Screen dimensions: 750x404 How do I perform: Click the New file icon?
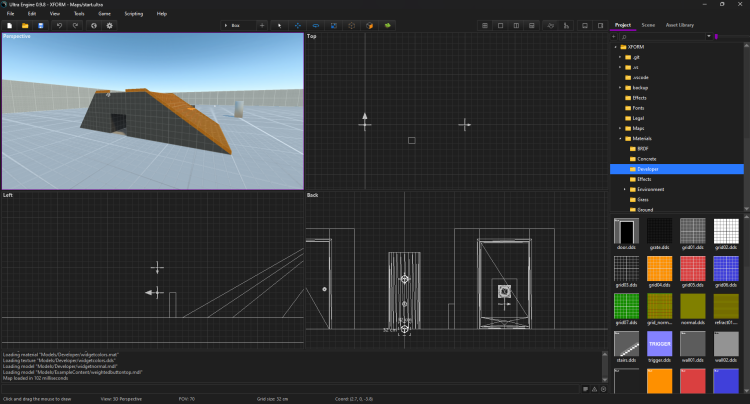[x=9, y=25]
